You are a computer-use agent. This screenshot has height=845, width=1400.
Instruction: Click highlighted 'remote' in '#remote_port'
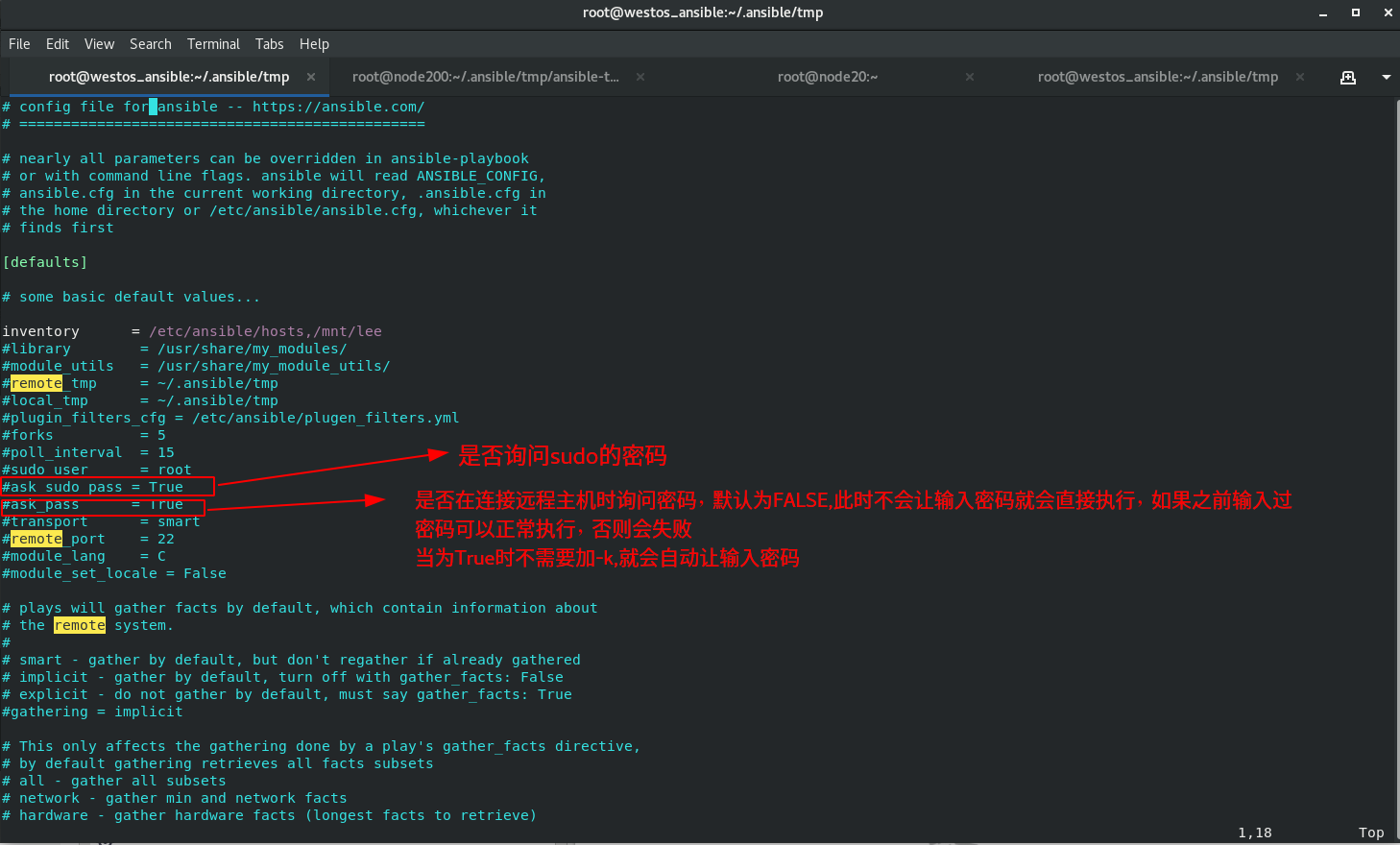click(36, 539)
